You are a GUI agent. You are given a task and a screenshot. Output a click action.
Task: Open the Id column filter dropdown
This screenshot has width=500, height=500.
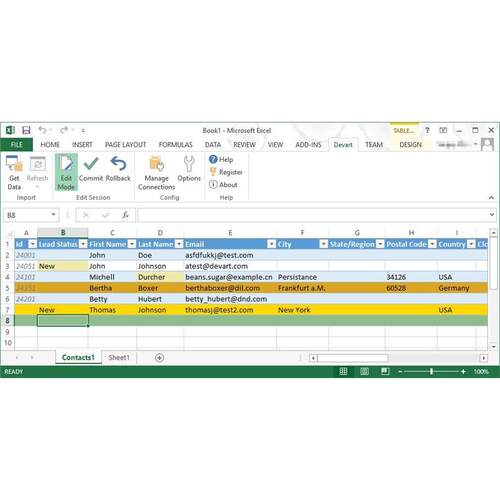click(x=32, y=244)
